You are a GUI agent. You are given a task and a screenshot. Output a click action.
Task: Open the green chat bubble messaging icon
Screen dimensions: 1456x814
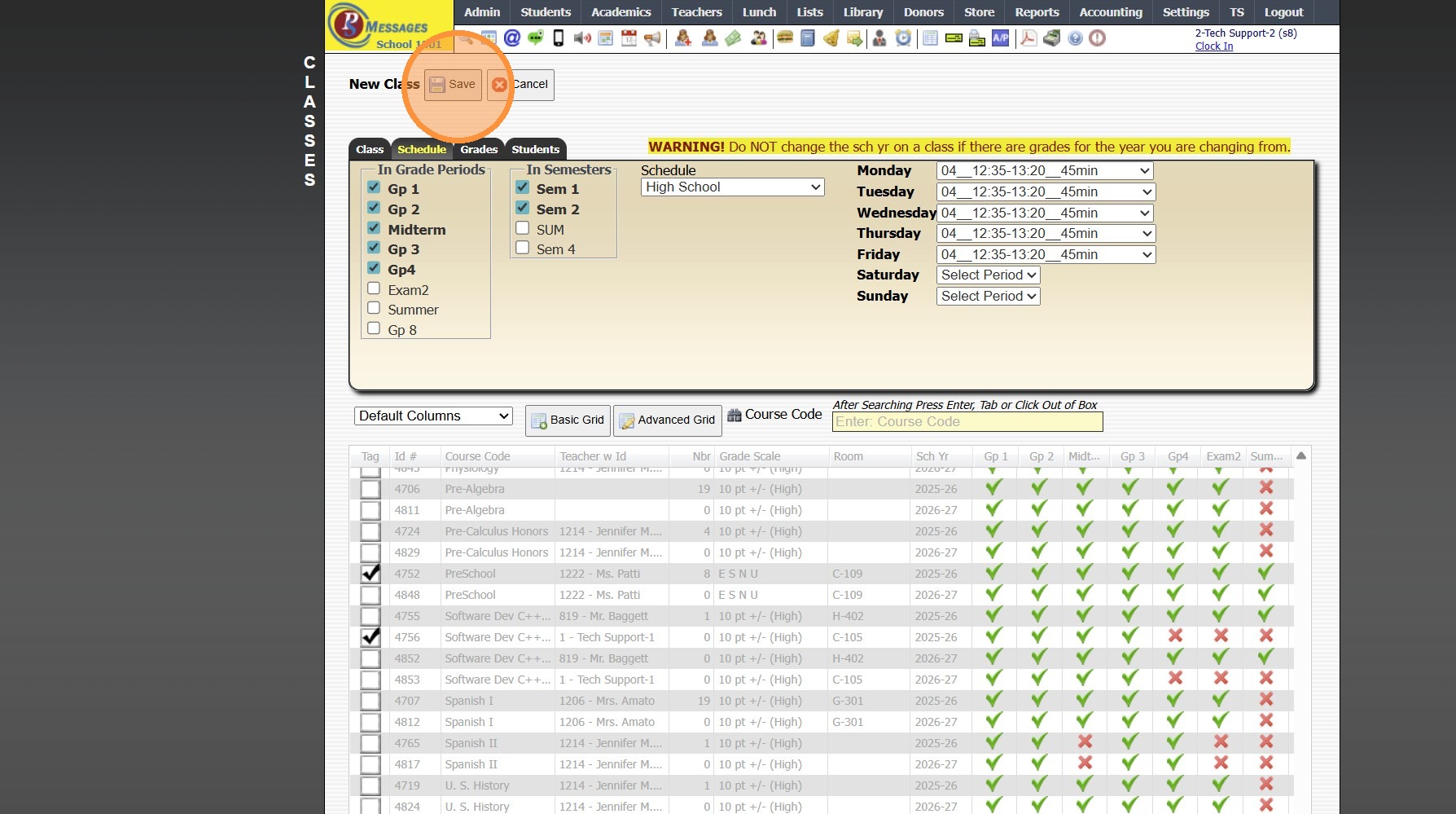tap(535, 37)
